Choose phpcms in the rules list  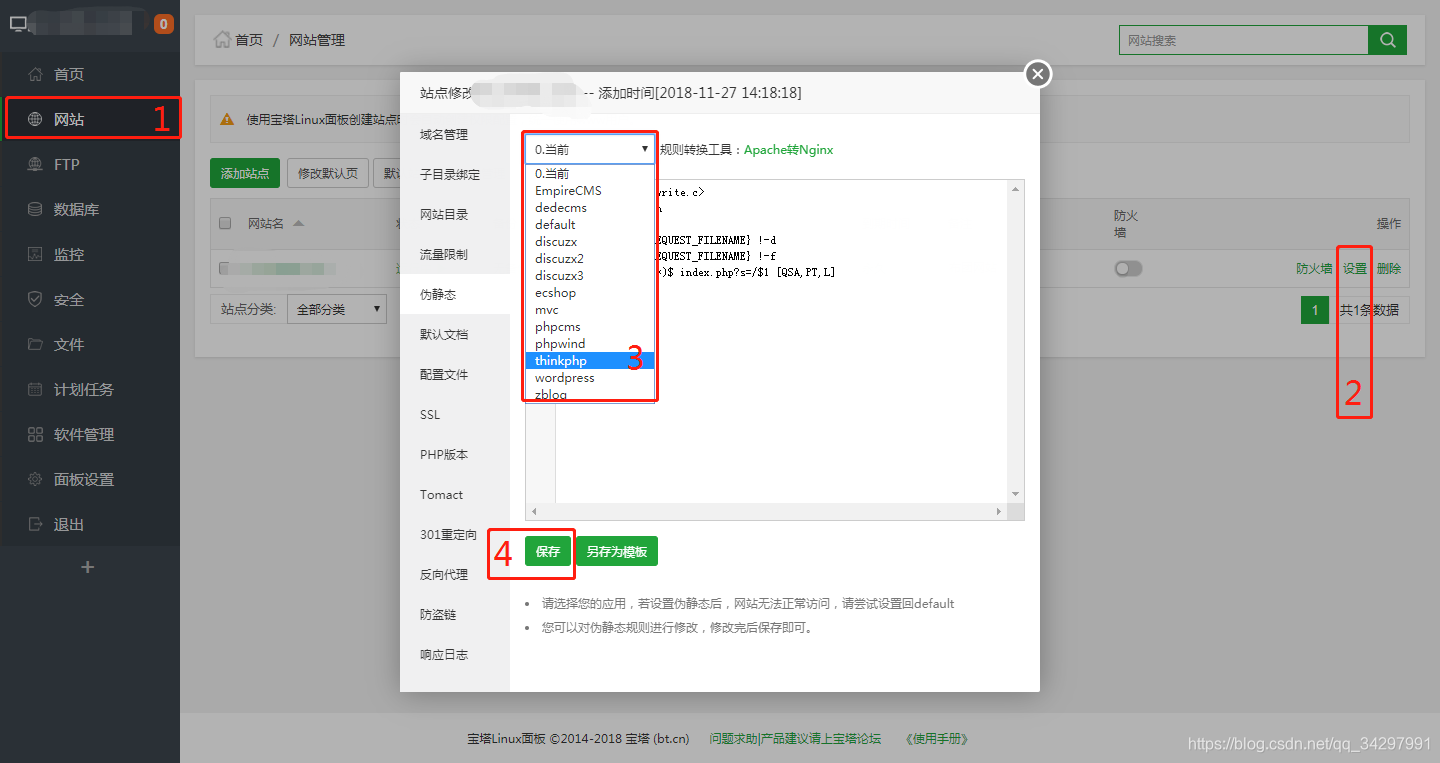pos(590,327)
